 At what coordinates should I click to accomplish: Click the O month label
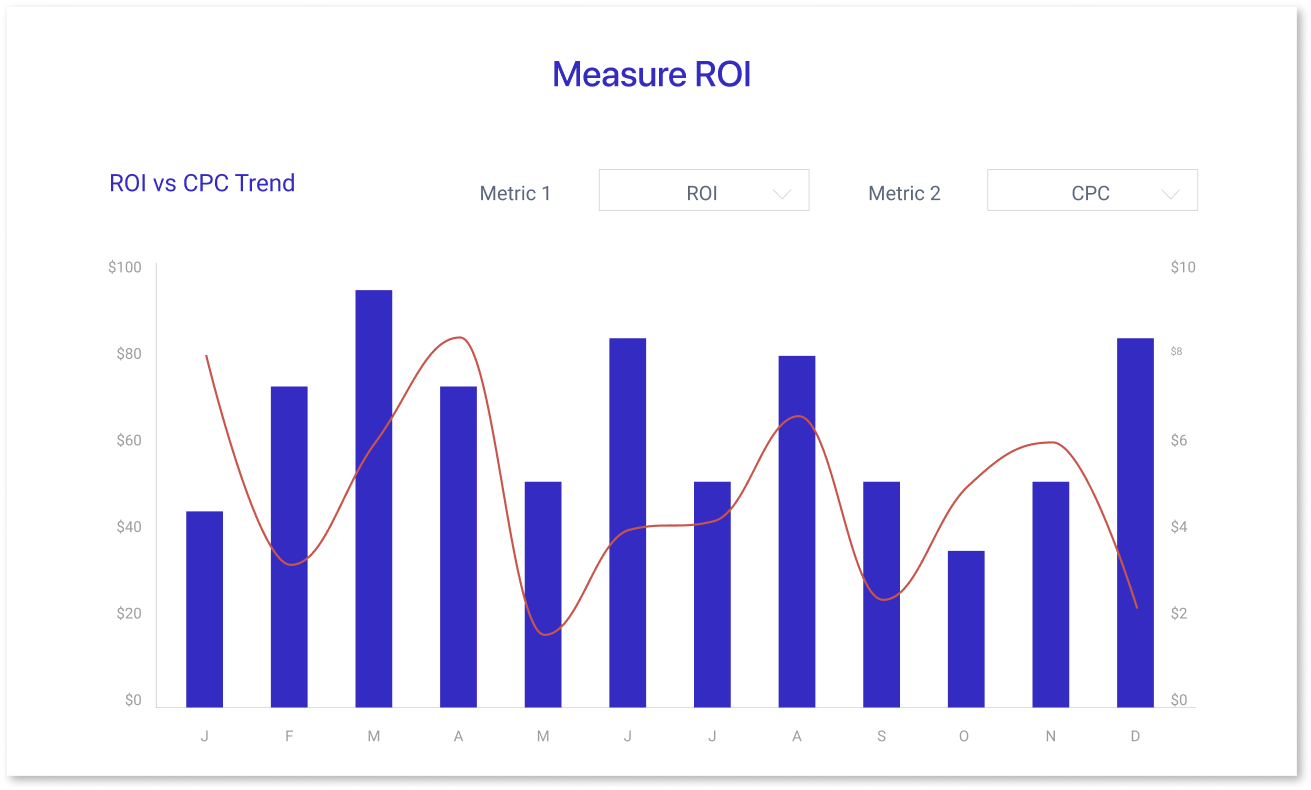click(x=964, y=736)
